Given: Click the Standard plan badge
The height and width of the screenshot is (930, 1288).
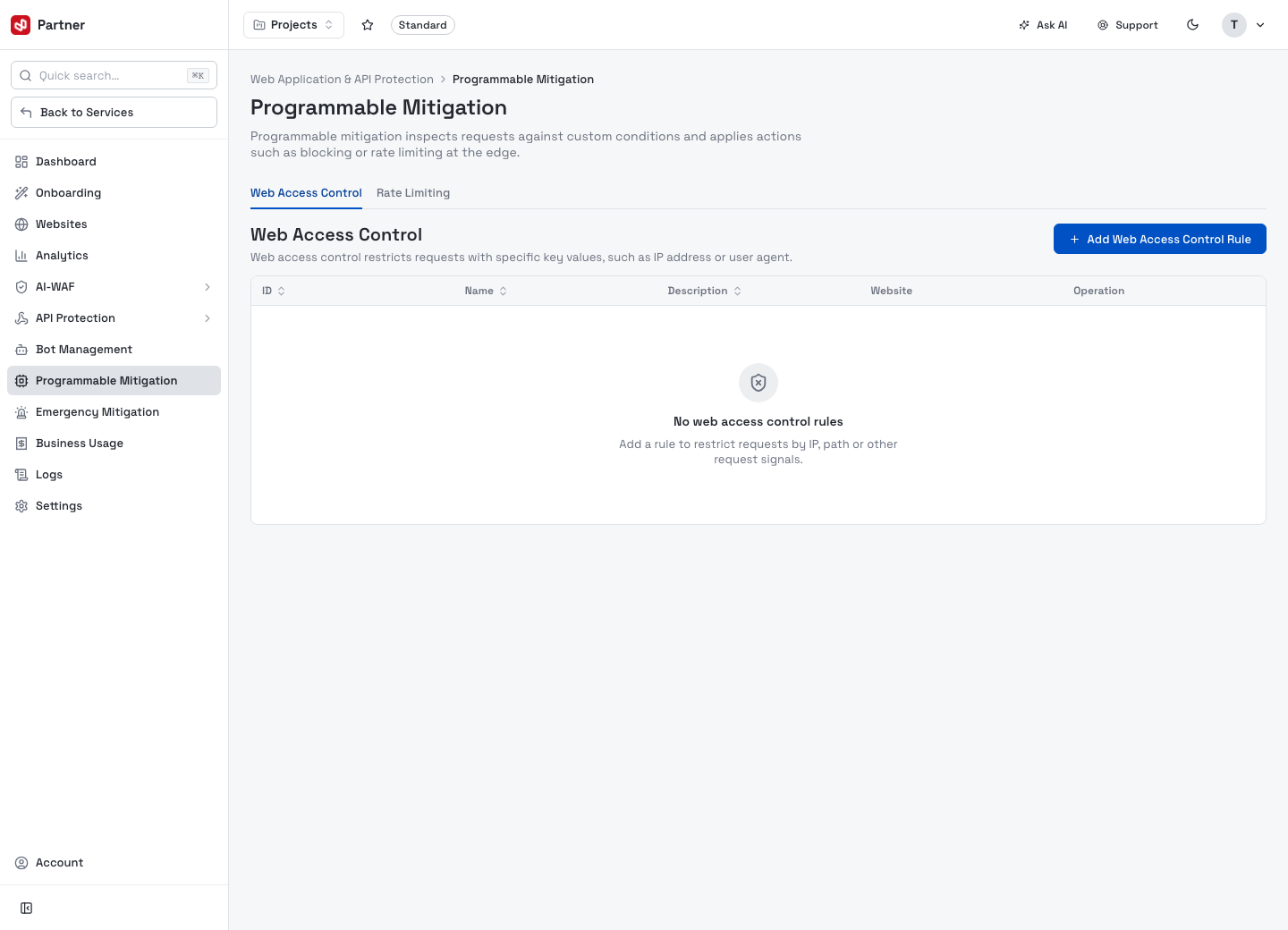Looking at the screenshot, I should click(x=423, y=25).
